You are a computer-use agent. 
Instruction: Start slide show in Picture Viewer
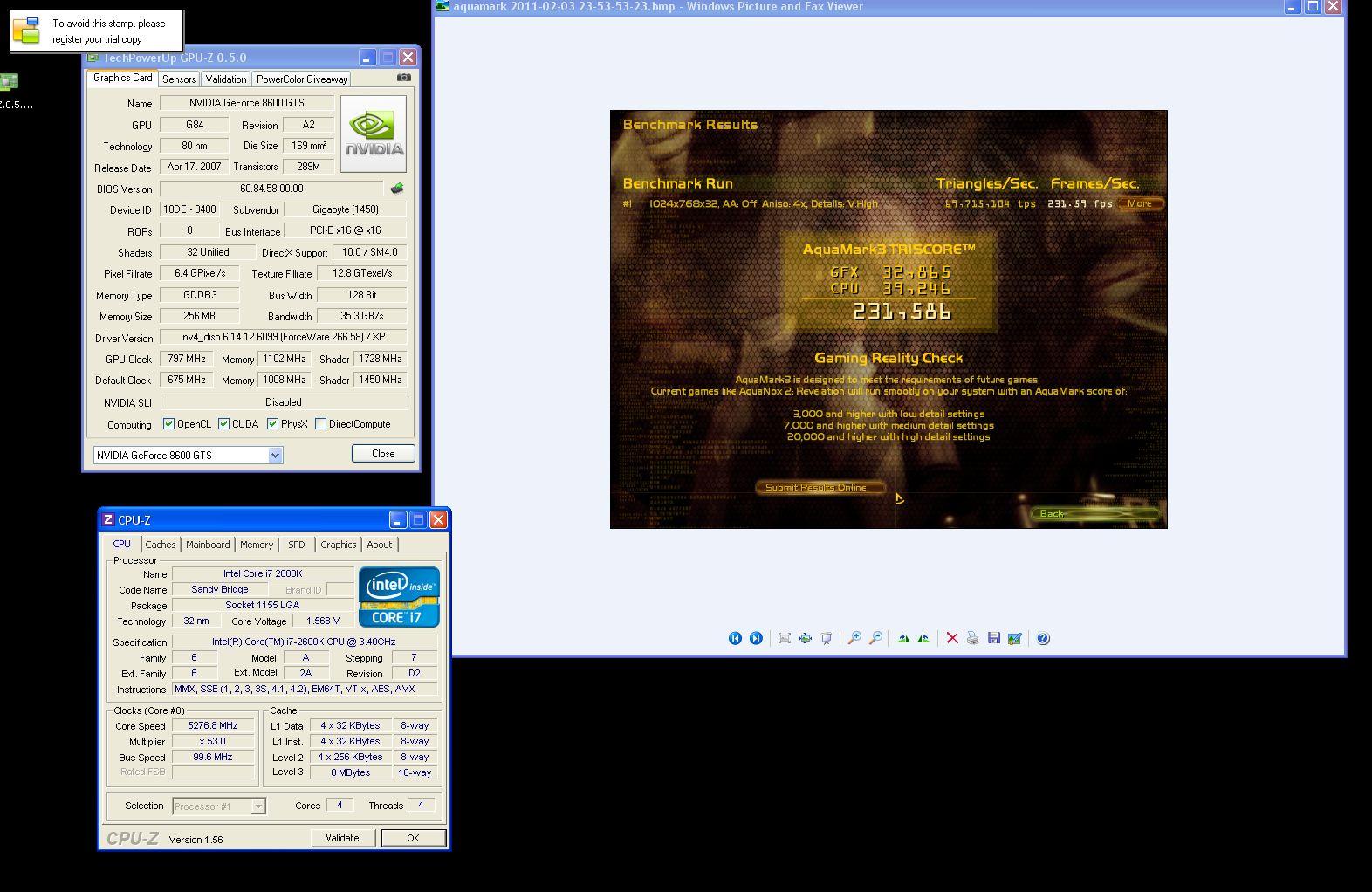click(826, 638)
